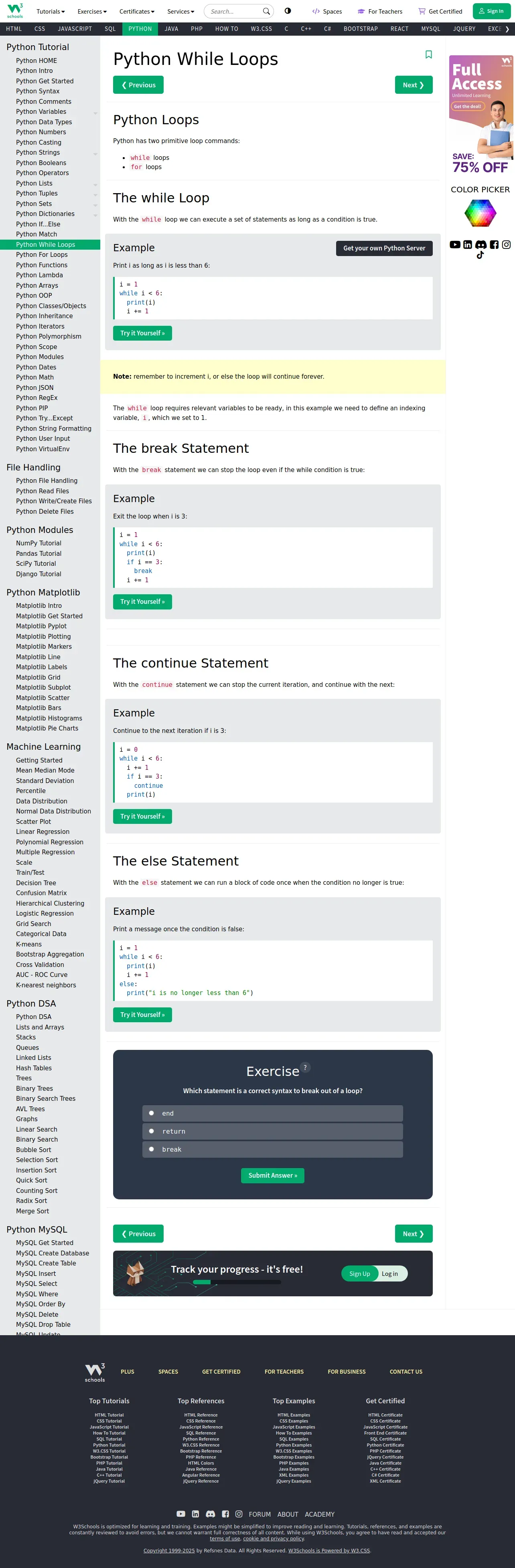Screen dimensions: 515x1568
Task: Expand Python Dictionaries submenu arrow
Action: coord(95,216)
